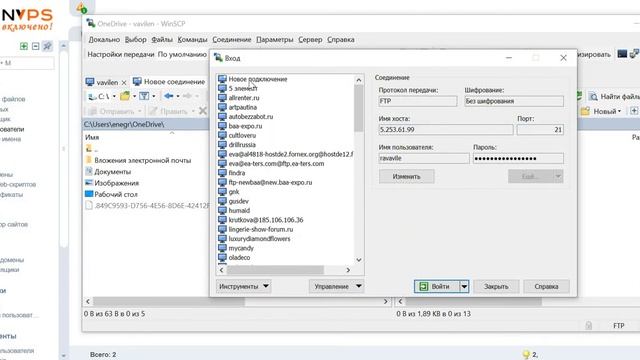Screen dimensions: 640x360
Task: Open the Файлы menu
Action: pyautogui.click(x=162, y=40)
